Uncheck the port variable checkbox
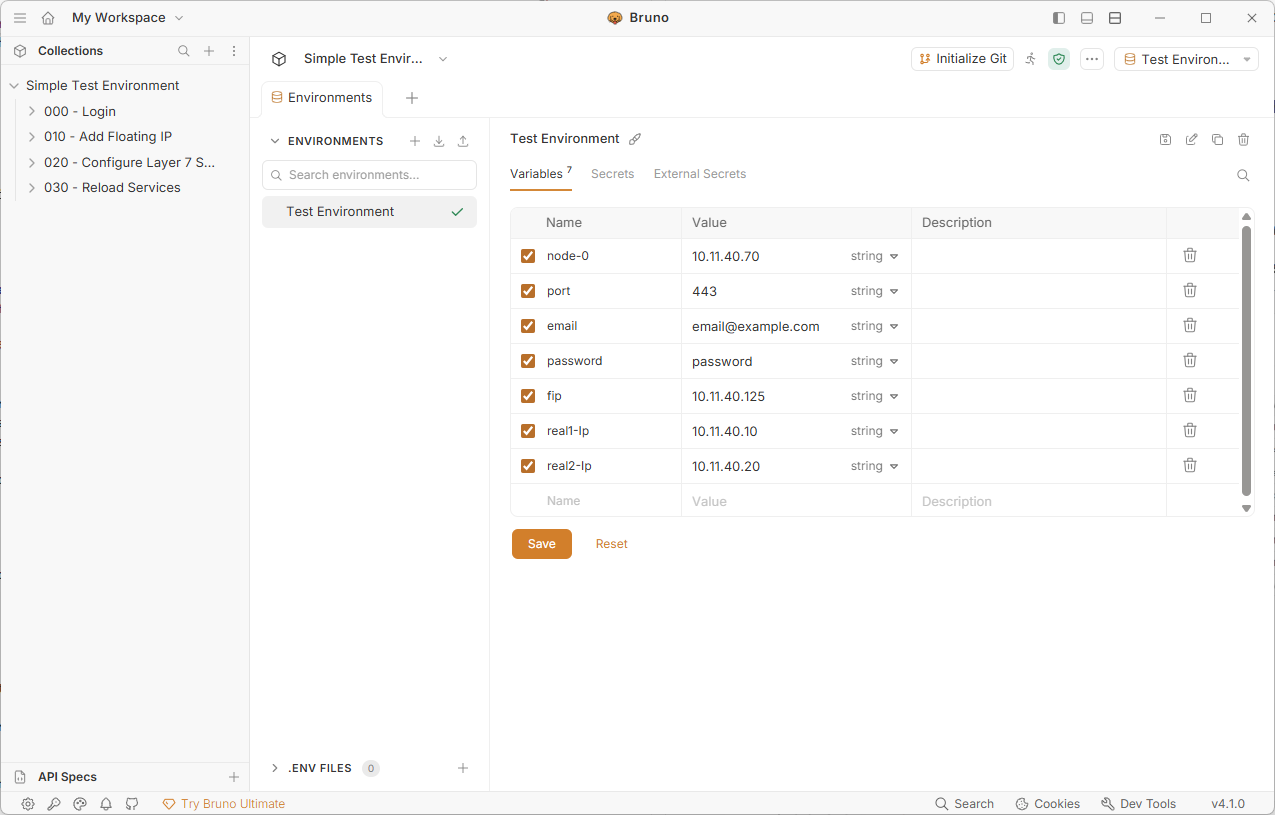This screenshot has height=815, width=1275. [x=528, y=291]
